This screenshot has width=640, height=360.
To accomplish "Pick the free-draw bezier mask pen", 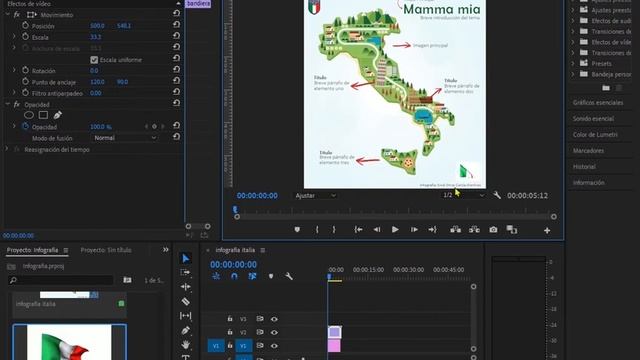I will click(x=58, y=116).
